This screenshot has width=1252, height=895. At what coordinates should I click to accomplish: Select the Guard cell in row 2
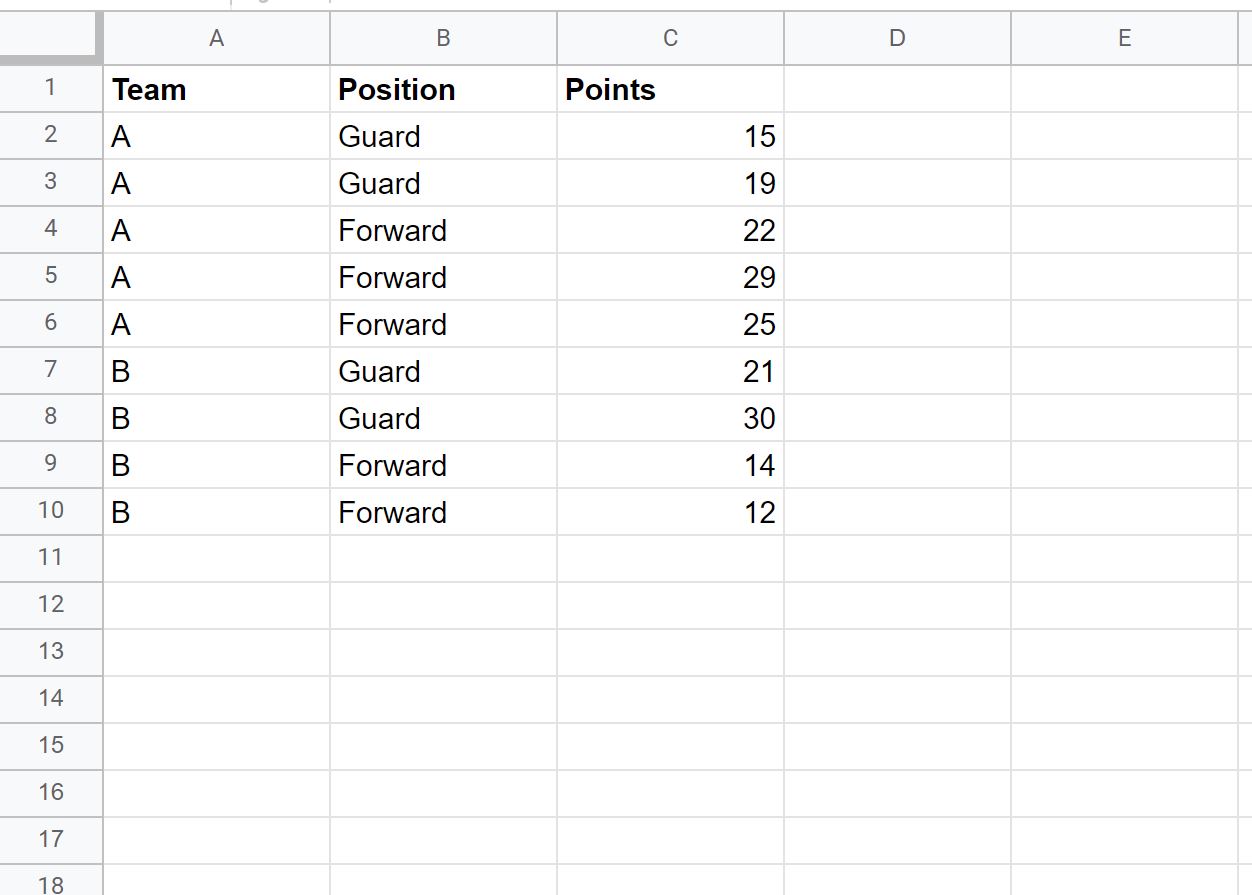point(443,136)
